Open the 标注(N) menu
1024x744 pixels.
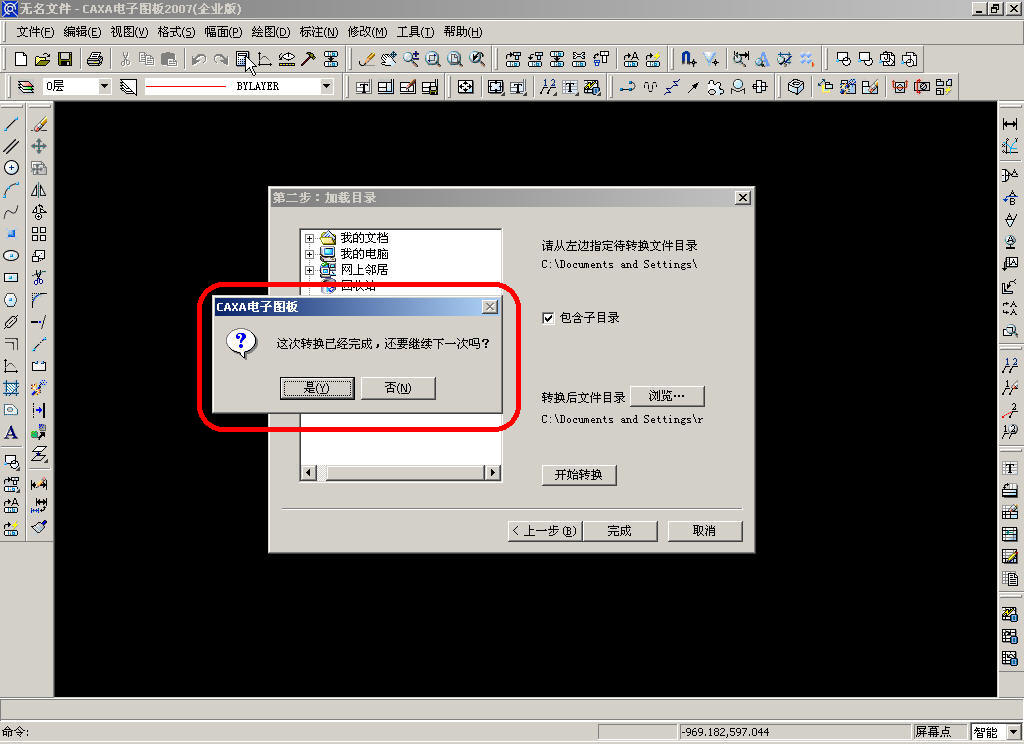click(x=319, y=32)
